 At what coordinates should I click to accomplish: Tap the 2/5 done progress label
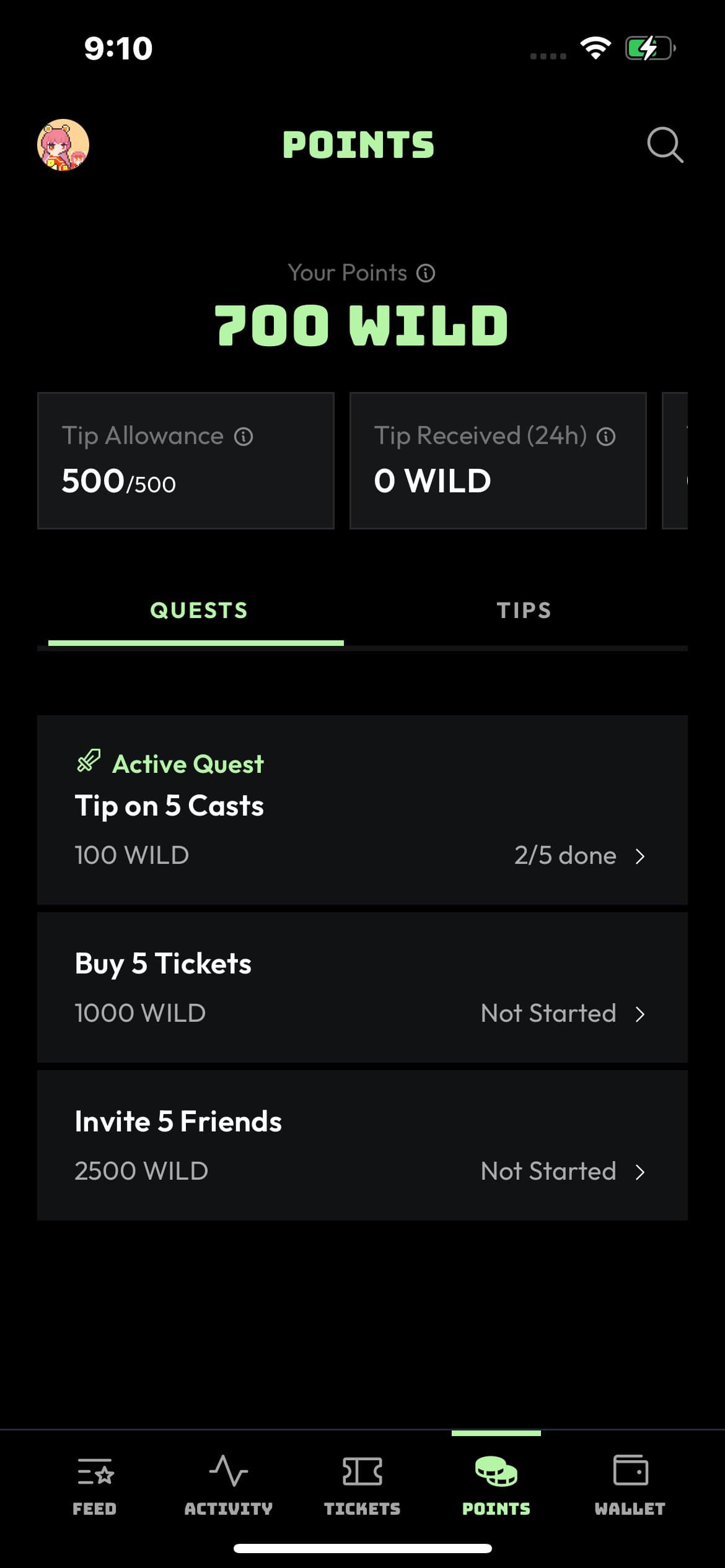(x=565, y=856)
